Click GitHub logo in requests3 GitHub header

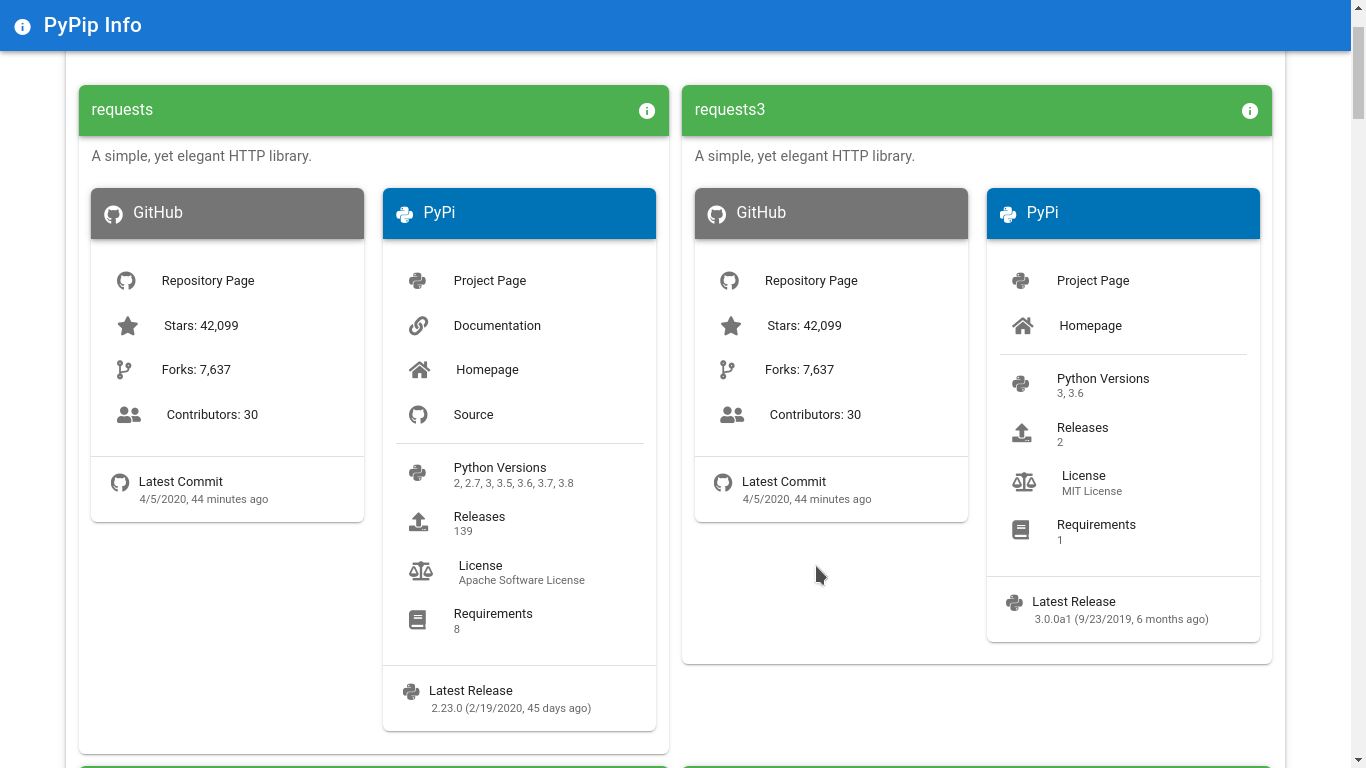tap(717, 214)
